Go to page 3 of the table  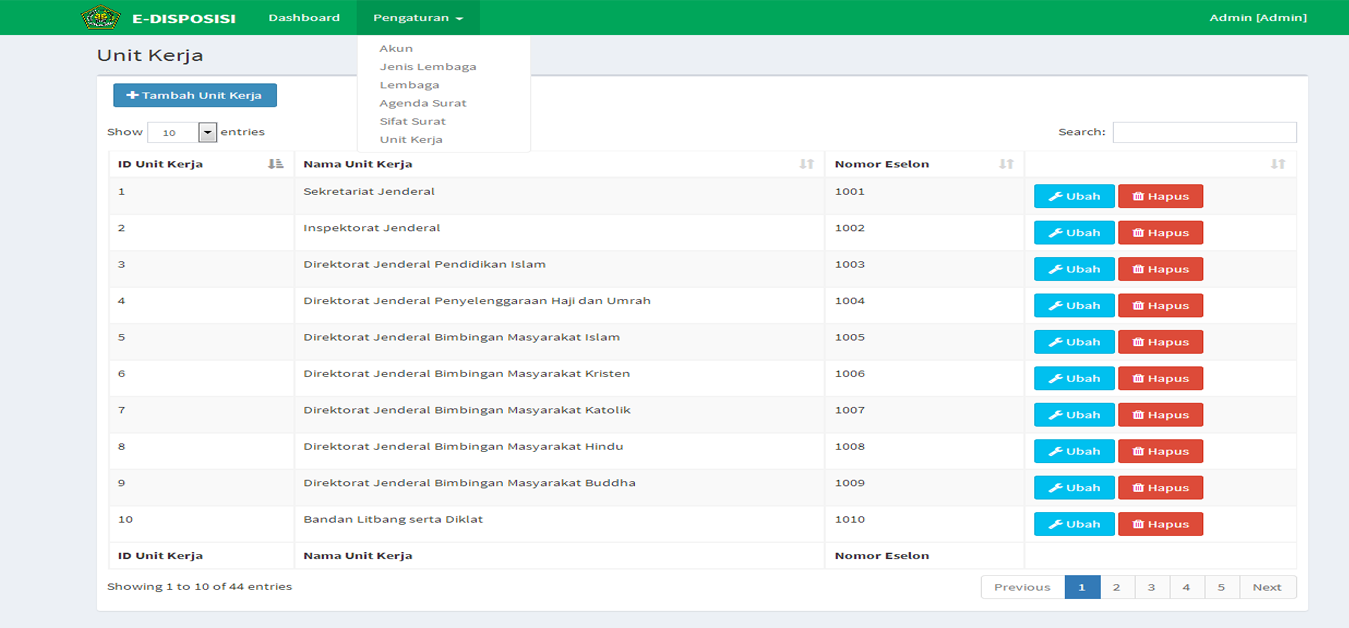click(1151, 587)
